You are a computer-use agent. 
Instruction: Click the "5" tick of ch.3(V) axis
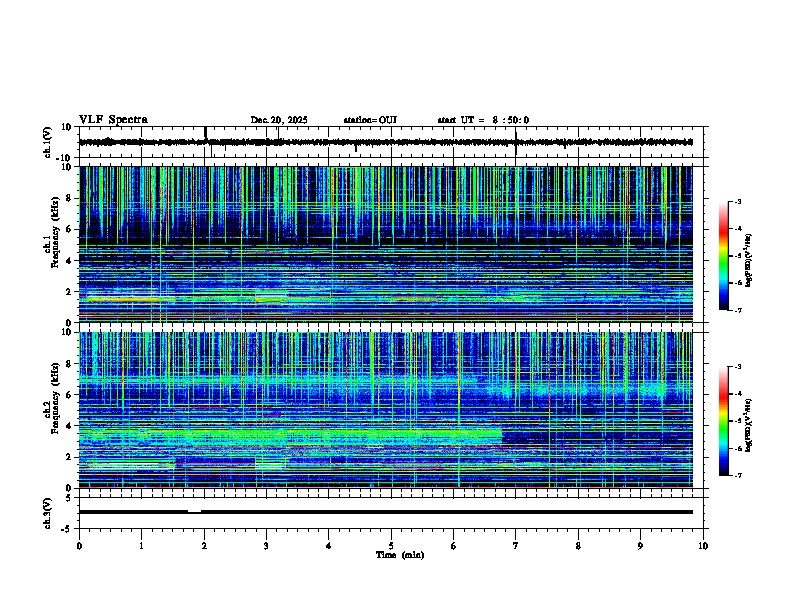point(70,498)
